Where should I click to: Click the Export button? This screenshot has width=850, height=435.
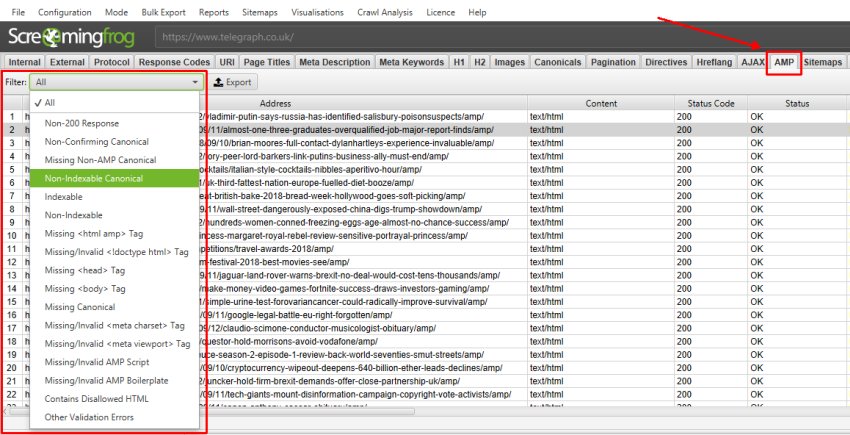pos(233,82)
